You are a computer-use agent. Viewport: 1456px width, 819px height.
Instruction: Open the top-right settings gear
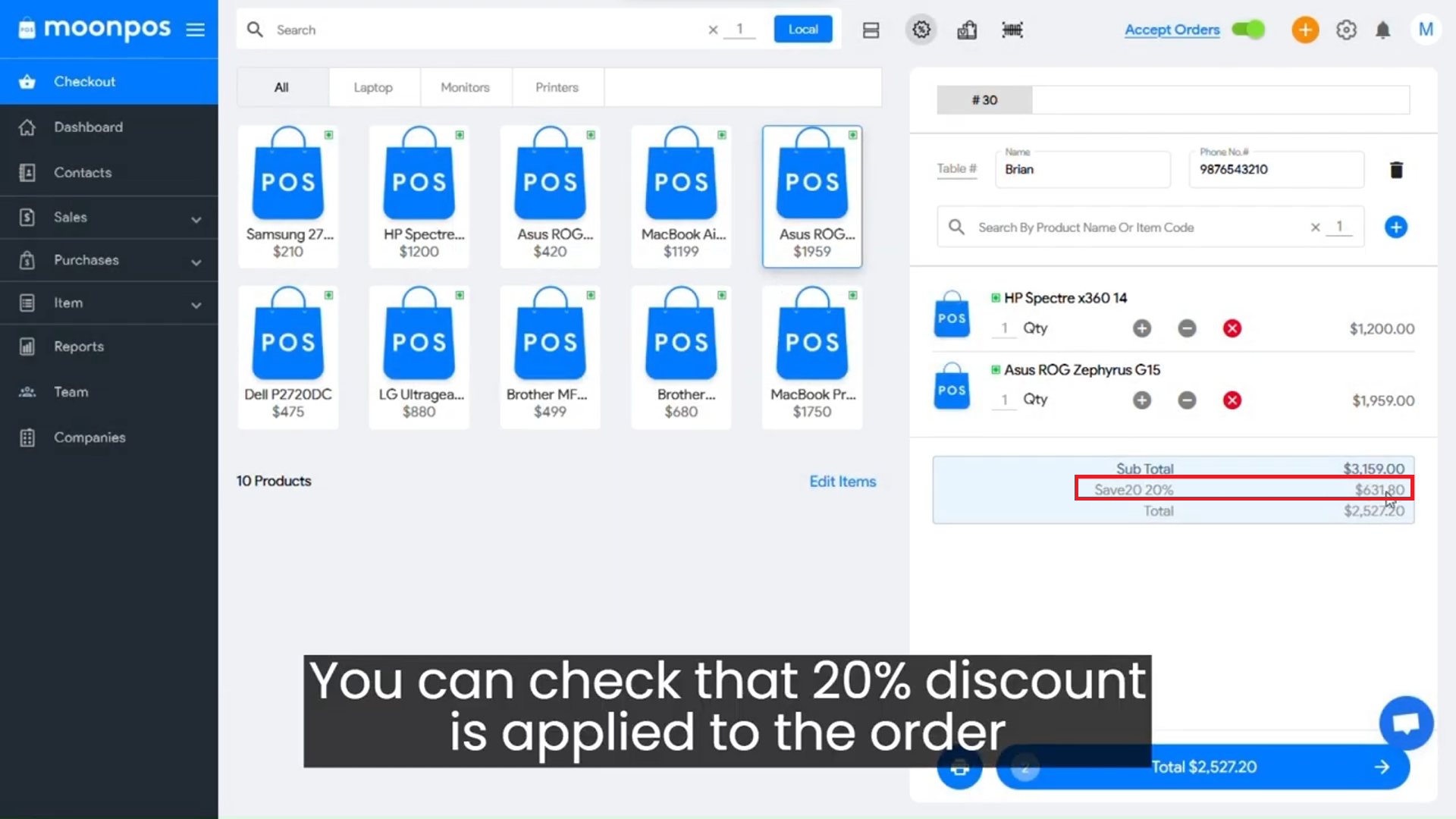pos(1346,30)
